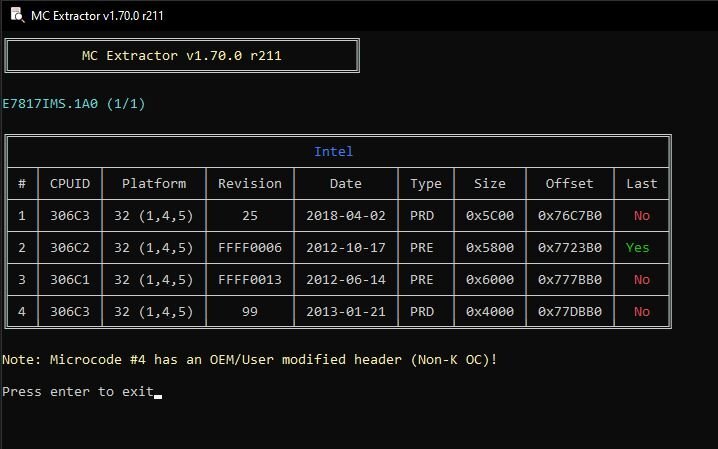The width and height of the screenshot is (718, 449).
Task: Click the 'Size' column header
Action: [490, 184]
